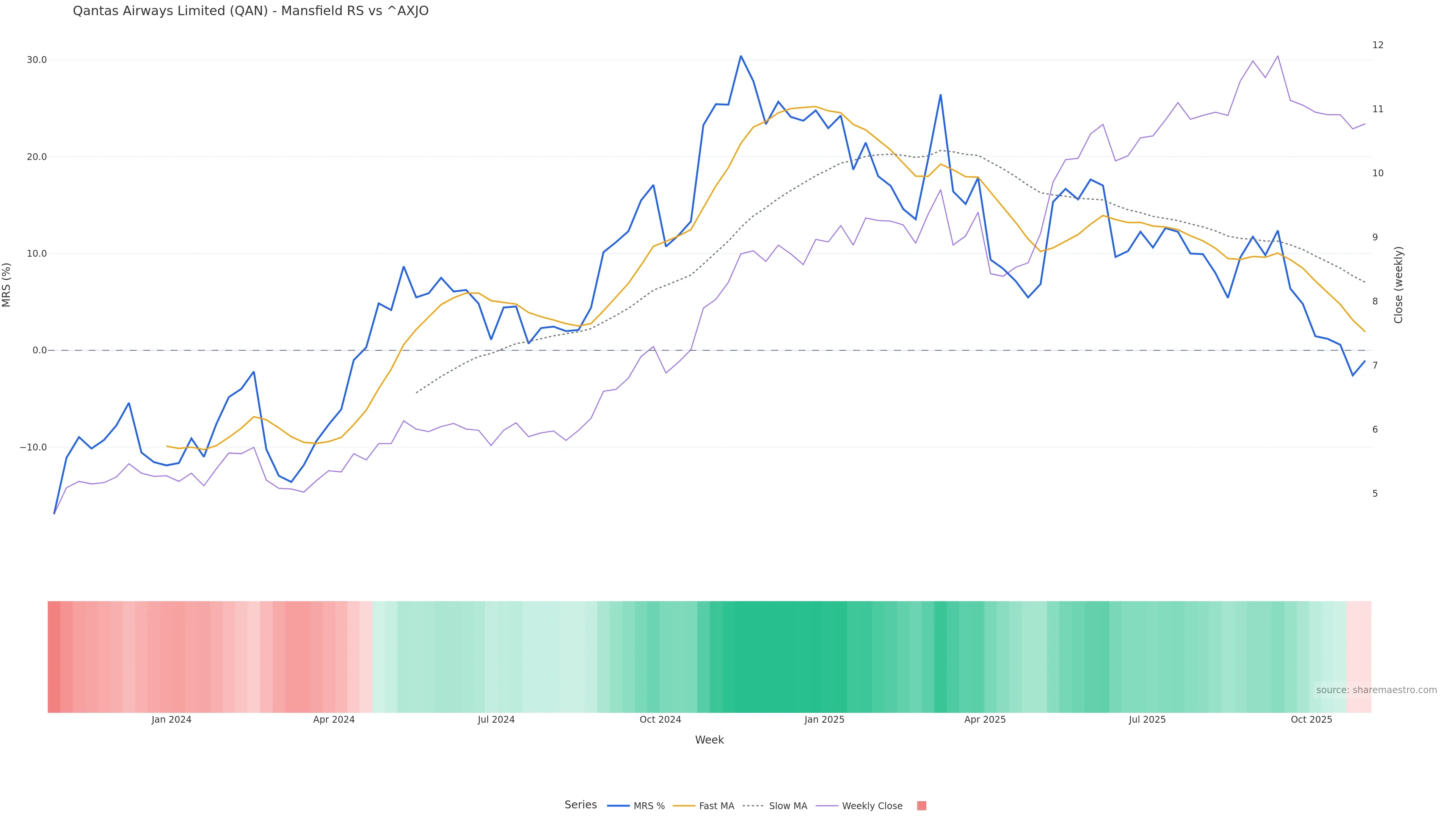Click the Close (weekly) right axis title
This screenshot has width=1456, height=819.
click(x=1398, y=284)
